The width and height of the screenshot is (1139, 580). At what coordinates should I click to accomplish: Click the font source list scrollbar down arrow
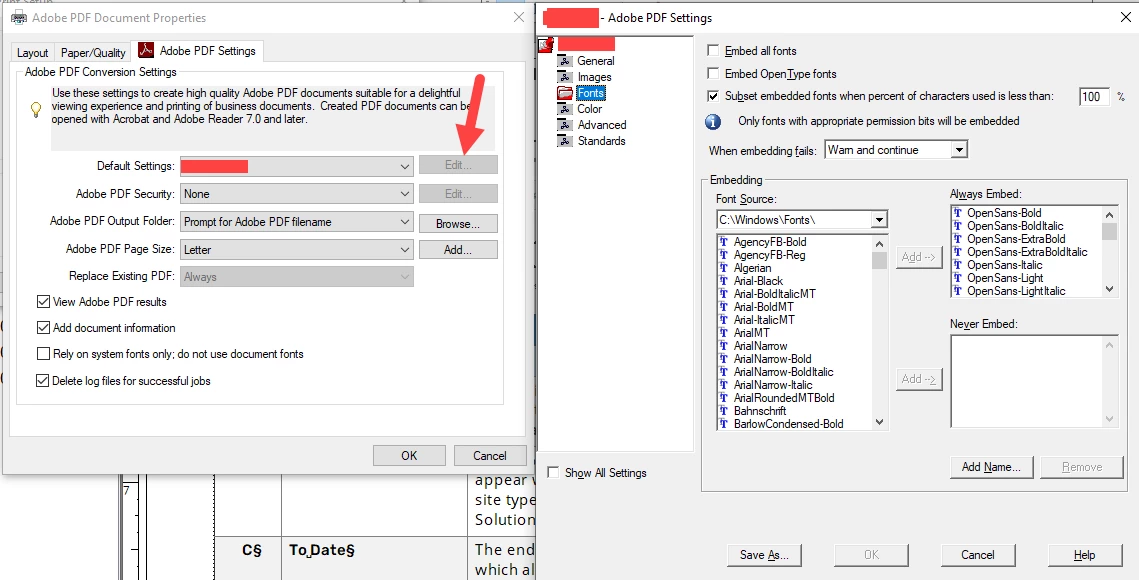point(879,422)
